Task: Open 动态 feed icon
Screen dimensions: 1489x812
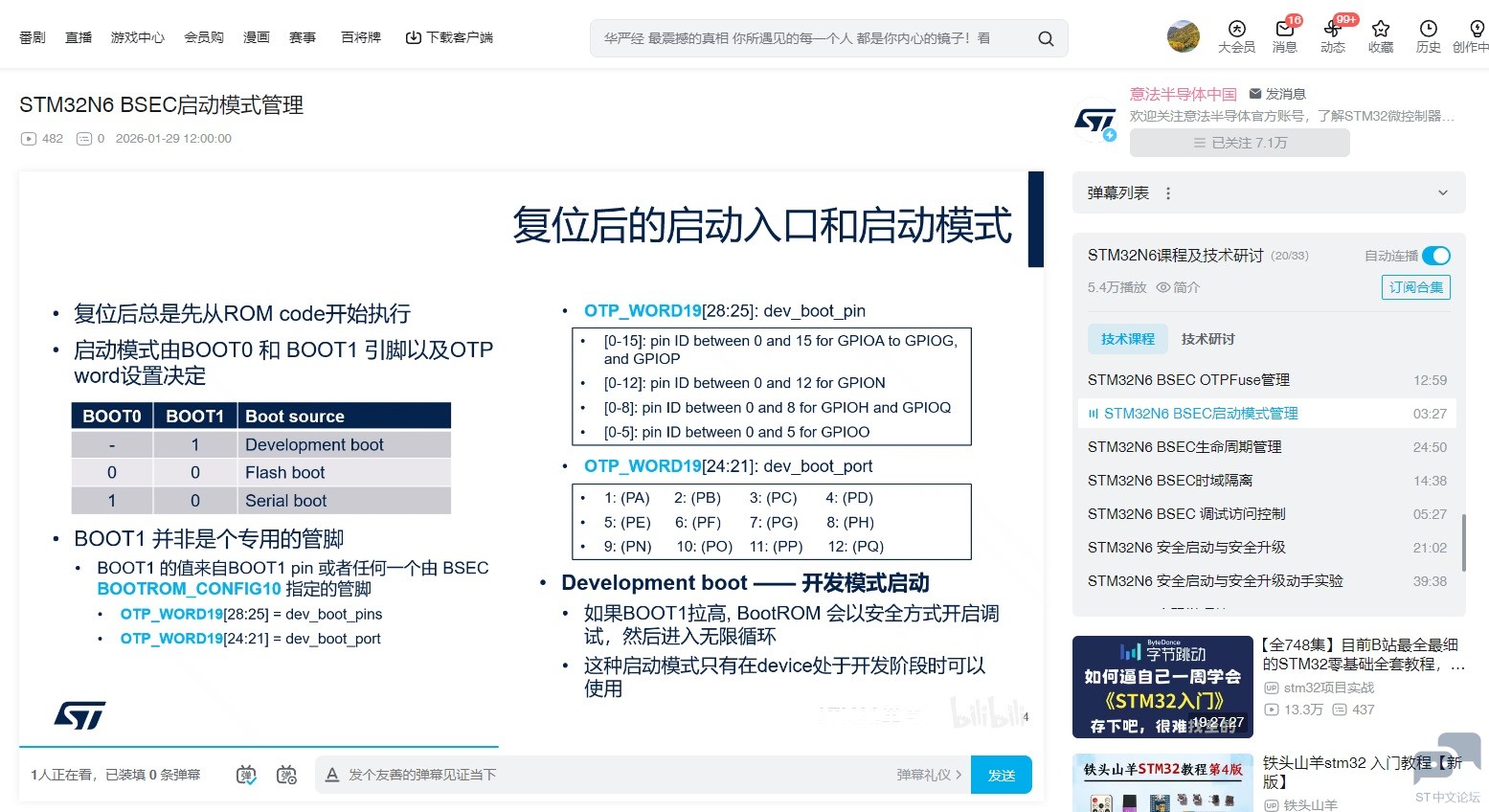Action: 1332,29
